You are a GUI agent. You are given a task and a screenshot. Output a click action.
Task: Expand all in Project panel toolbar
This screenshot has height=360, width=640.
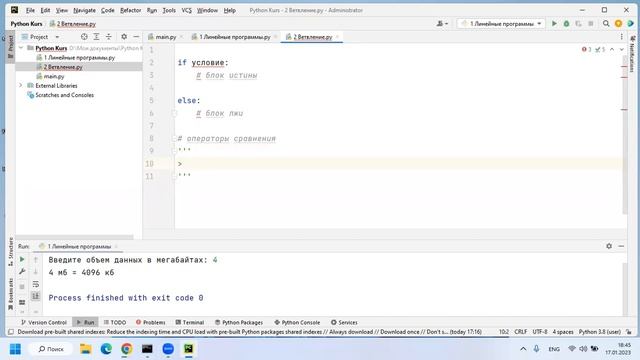click(96, 37)
